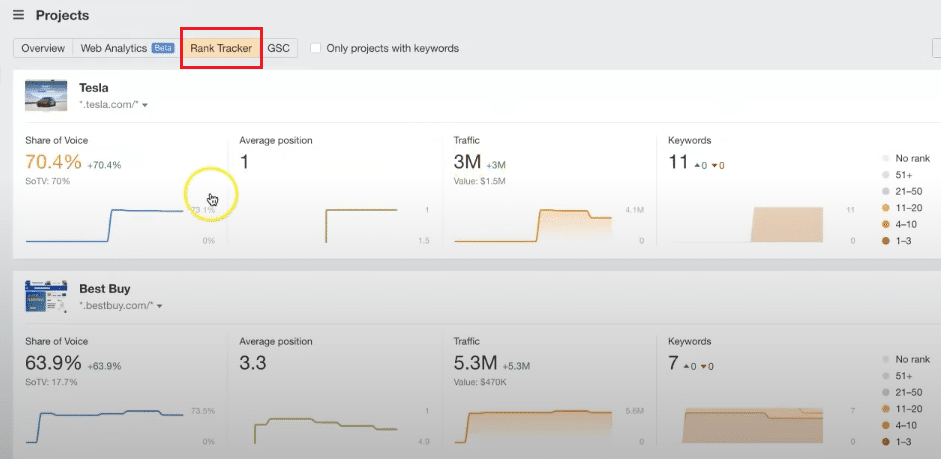Screen dimensions: 941x459
Task: Click Best Buy Traffic 5.3M value
Action: tap(476, 363)
